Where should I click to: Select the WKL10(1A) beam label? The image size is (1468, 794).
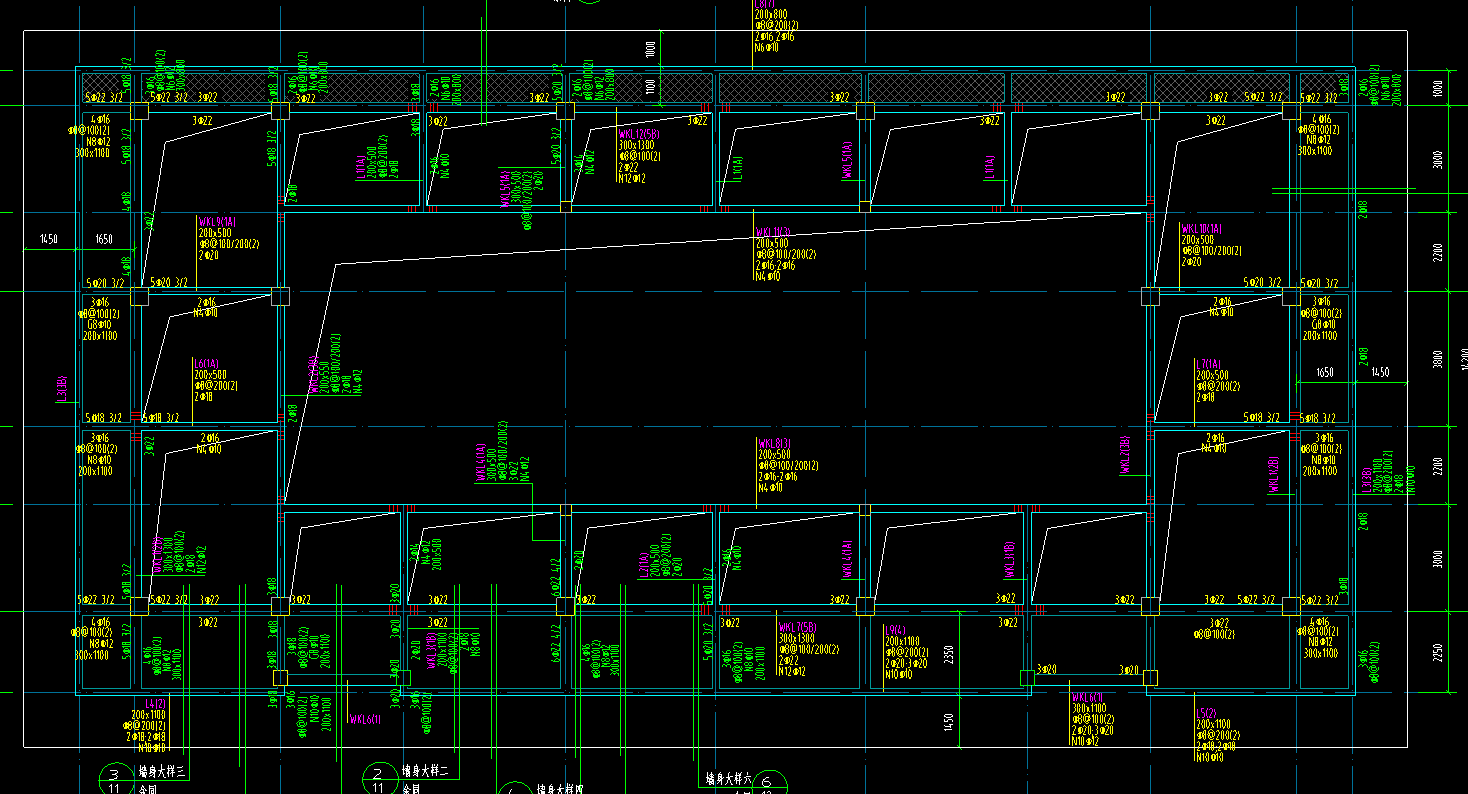point(1203,229)
